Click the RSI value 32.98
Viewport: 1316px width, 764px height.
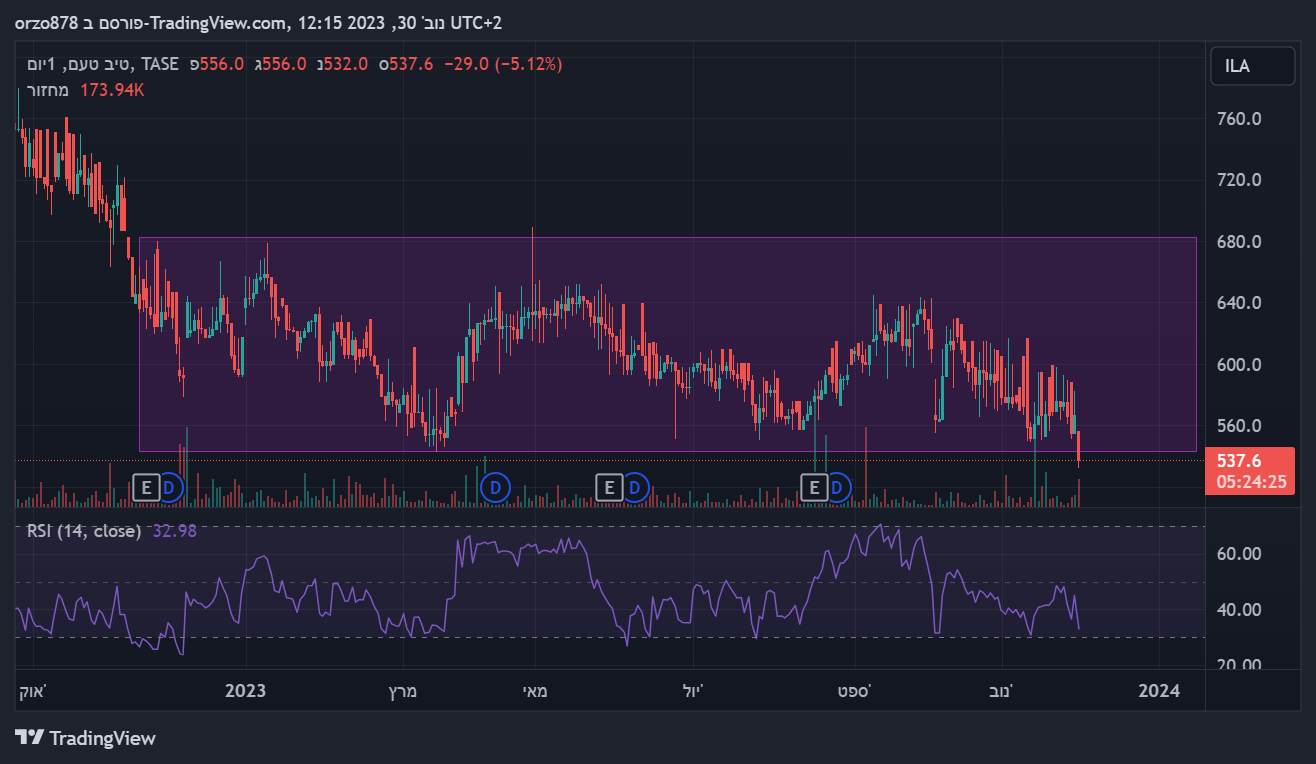[x=174, y=531]
